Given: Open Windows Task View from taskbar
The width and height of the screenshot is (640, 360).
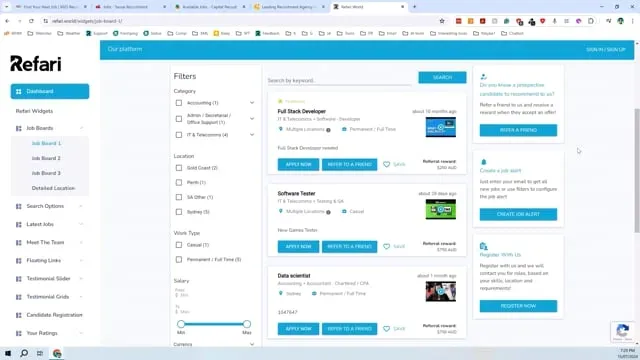Looking at the screenshot, I should click(x=40, y=353).
